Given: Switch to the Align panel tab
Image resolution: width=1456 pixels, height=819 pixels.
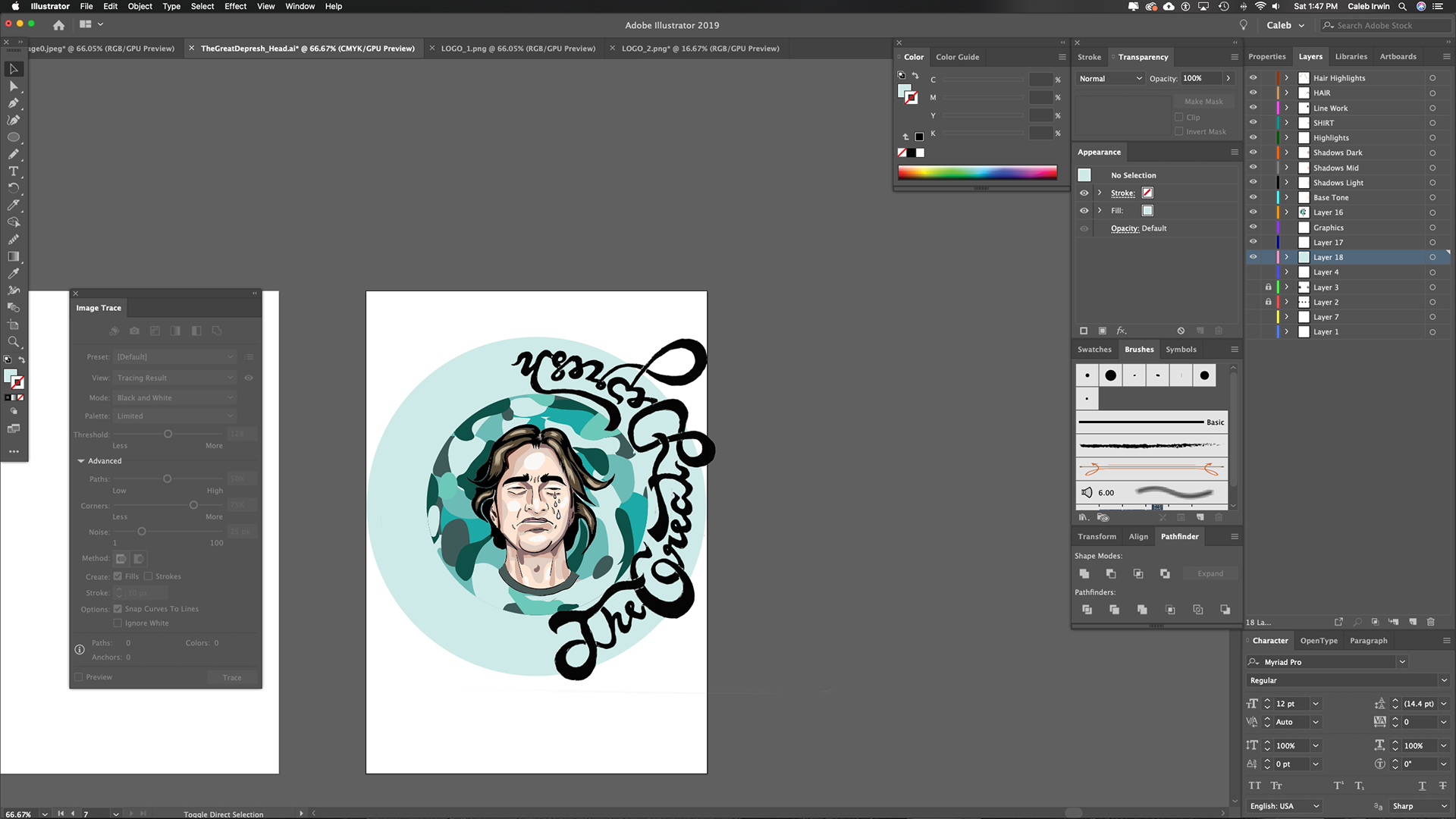Looking at the screenshot, I should (x=1138, y=537).
